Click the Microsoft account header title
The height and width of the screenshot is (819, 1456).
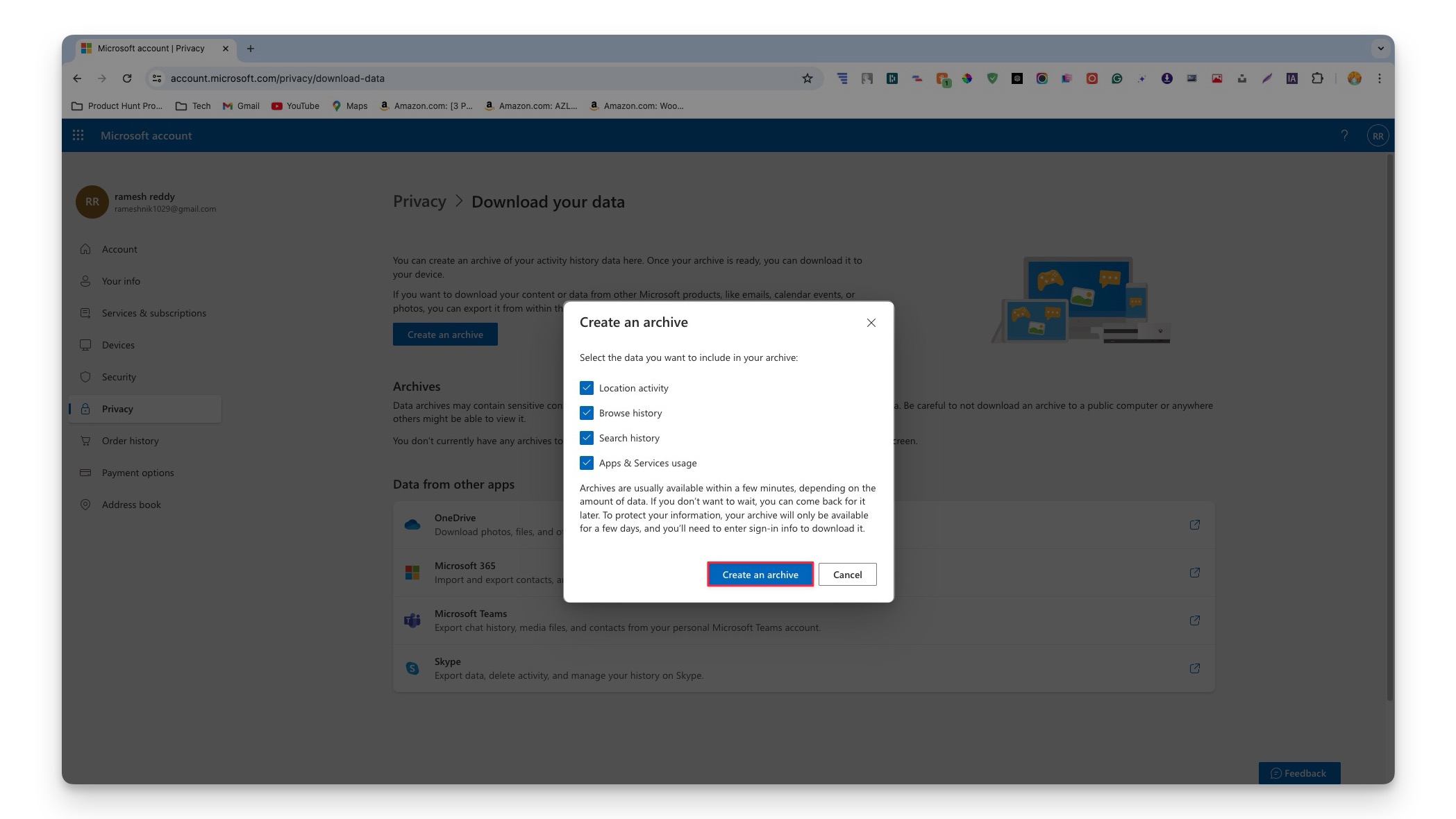coord(146,135)
